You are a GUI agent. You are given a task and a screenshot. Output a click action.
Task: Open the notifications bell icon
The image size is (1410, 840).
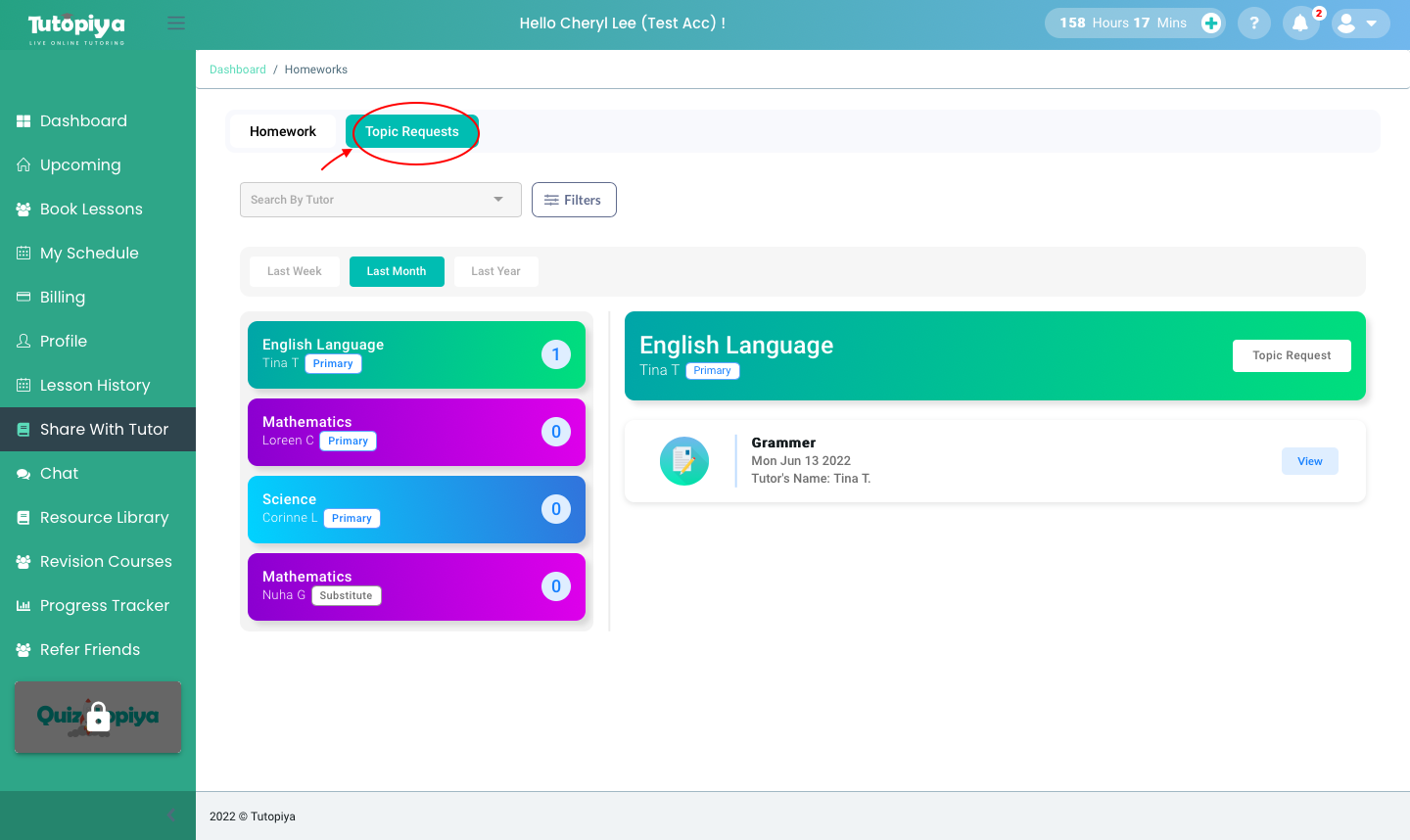click(x=1300, y=23)
